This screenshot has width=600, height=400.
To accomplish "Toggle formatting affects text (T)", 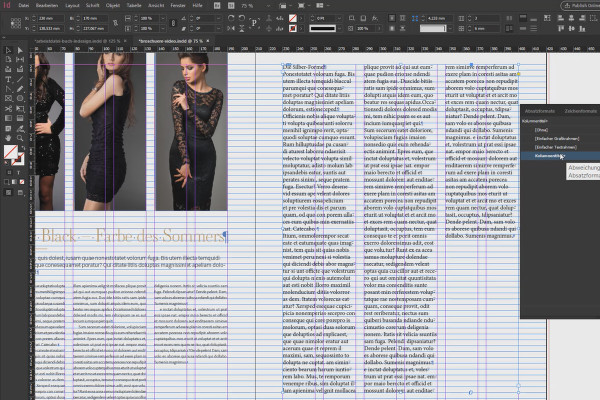I will coord(18,172).
